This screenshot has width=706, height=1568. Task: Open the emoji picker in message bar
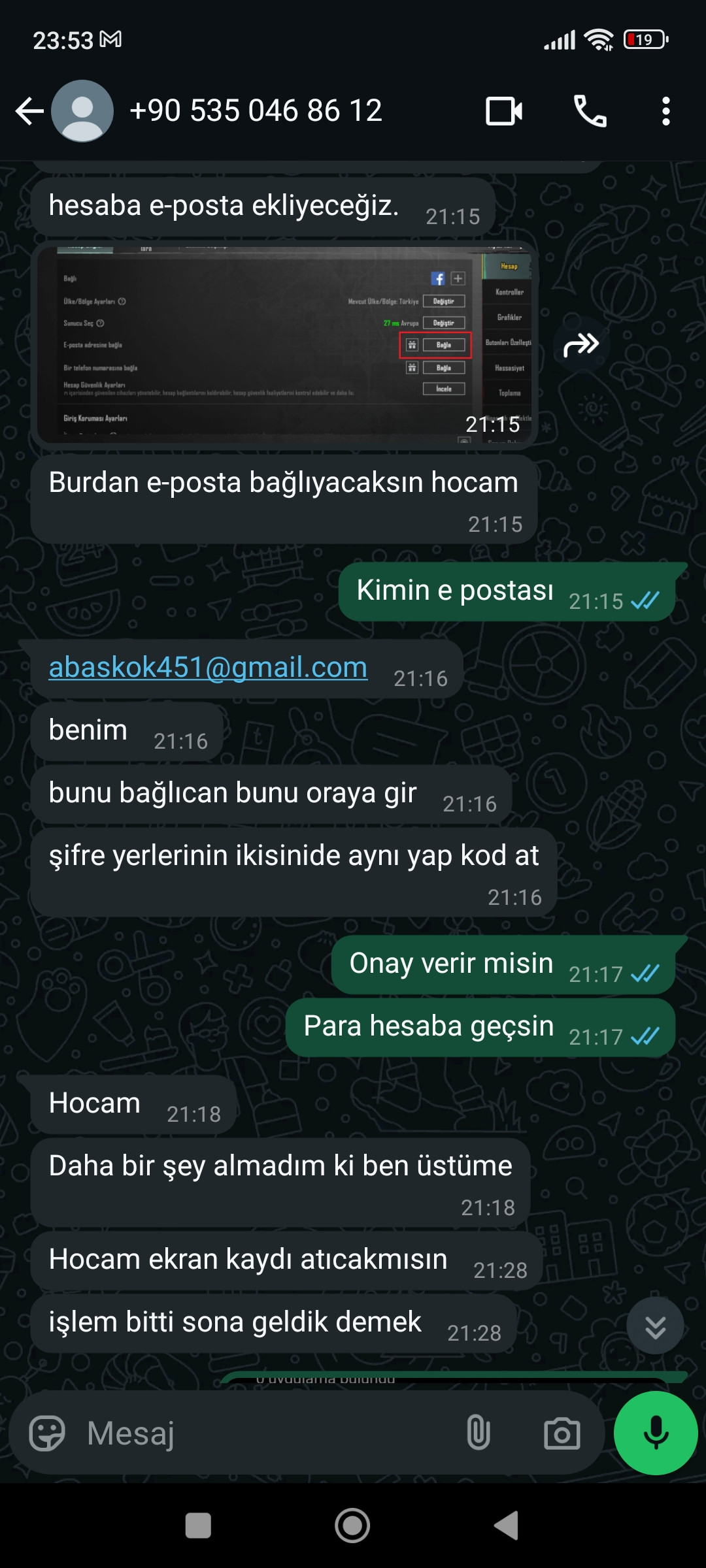tap(47, 1433)
